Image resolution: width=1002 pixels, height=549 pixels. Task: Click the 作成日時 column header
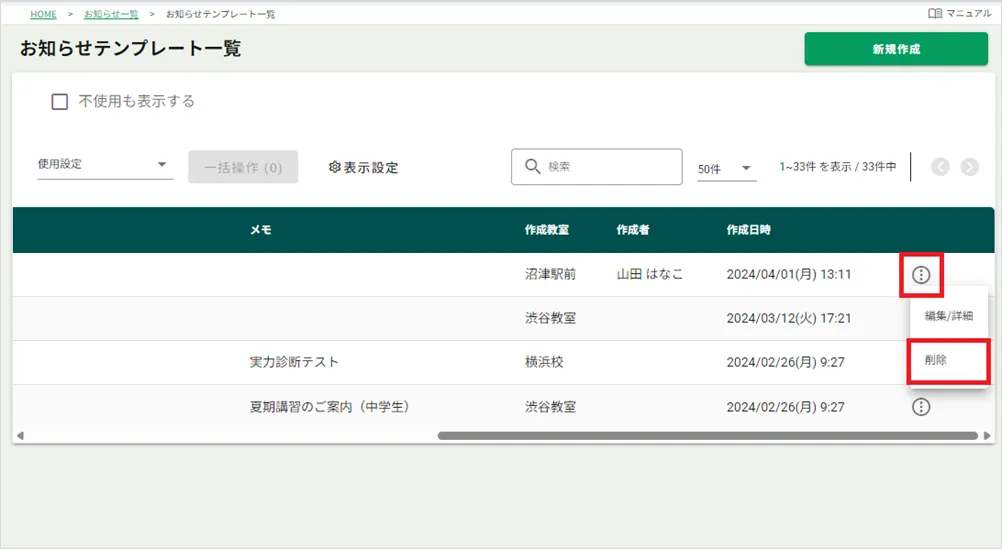click(748, 229)
